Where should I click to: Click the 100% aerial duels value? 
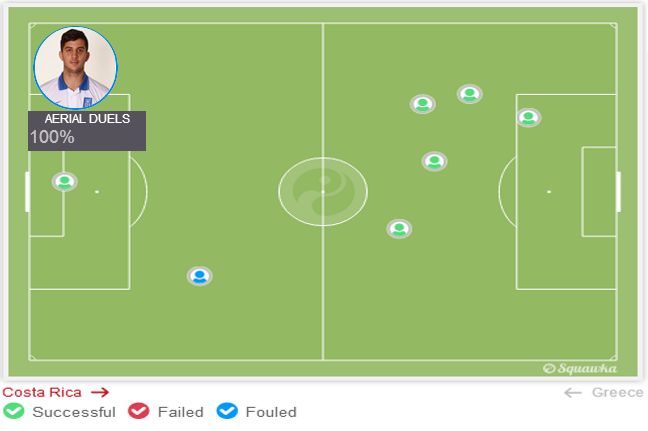(x=52, y=137)
